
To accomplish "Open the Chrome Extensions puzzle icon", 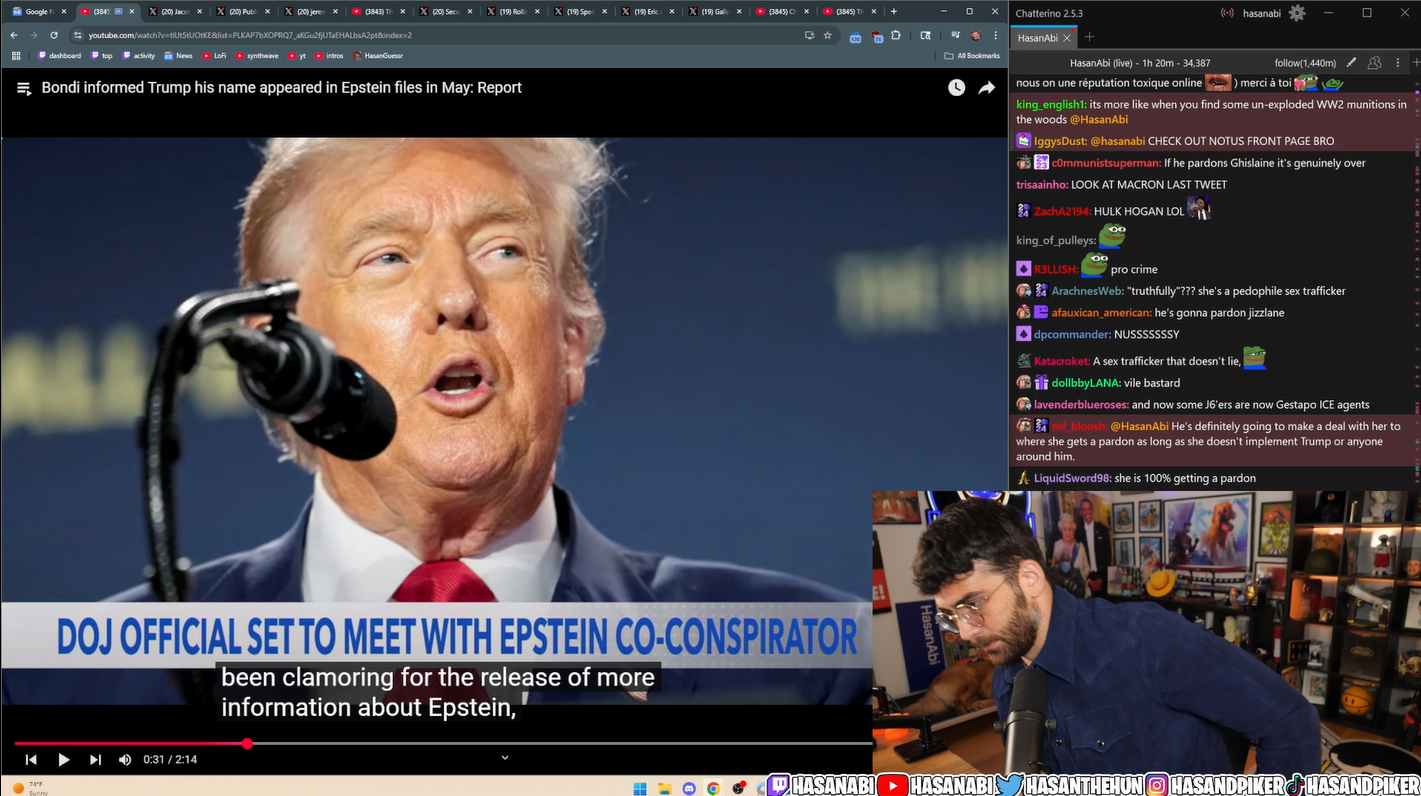I will pyautogui.click(x=896, y=35).
